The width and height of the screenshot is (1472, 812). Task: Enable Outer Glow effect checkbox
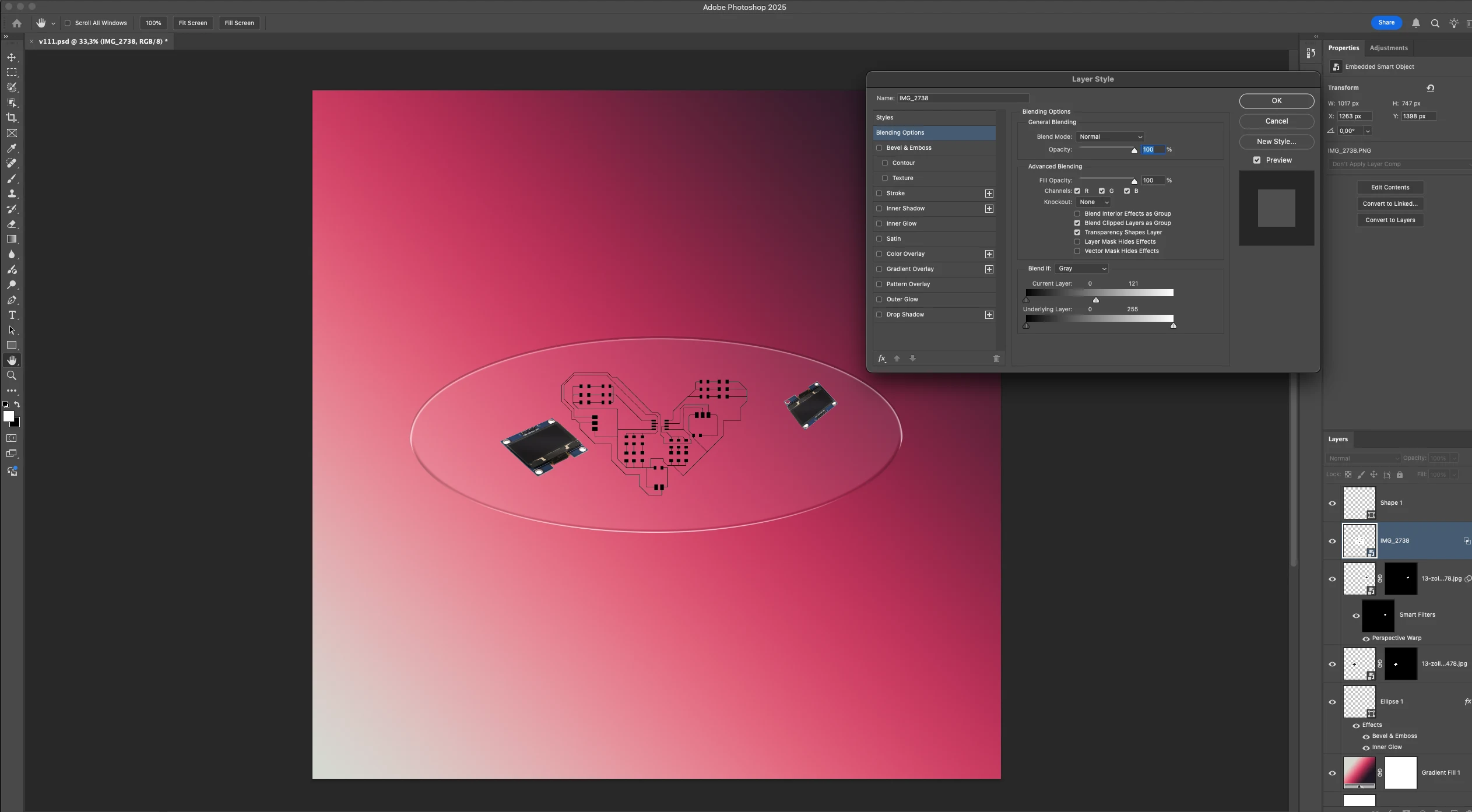(x=879, y=300)
